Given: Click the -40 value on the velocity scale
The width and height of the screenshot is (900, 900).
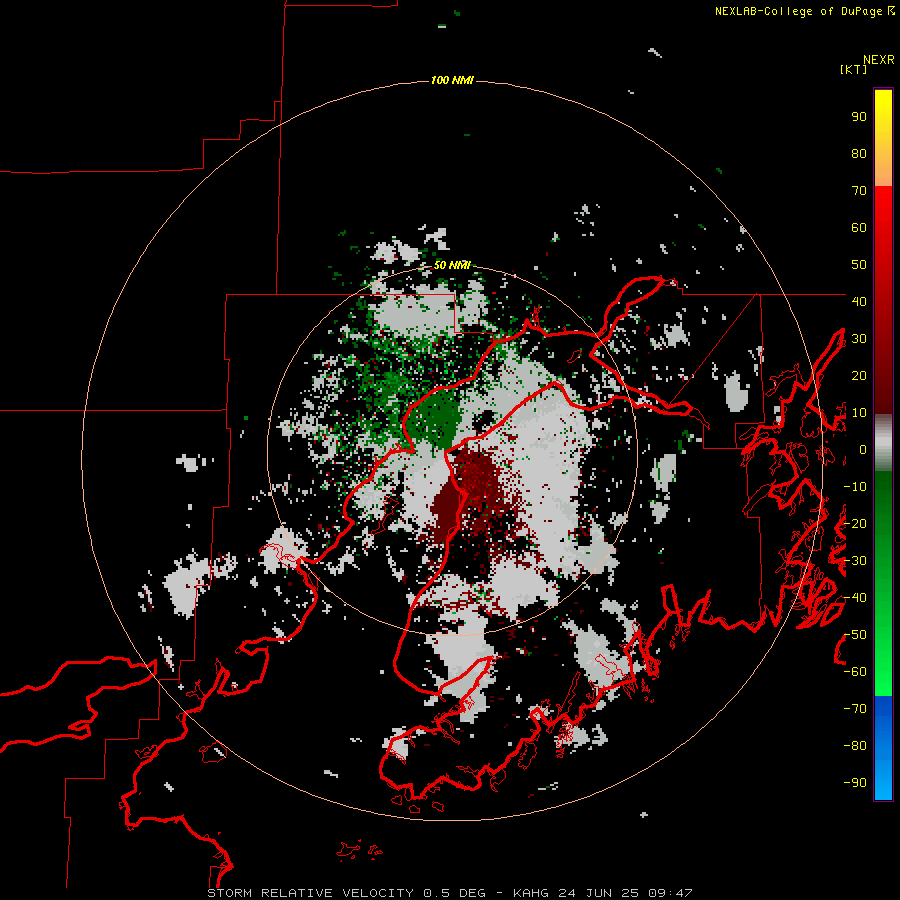Looking at the screenshot, I should click(855, 598).
